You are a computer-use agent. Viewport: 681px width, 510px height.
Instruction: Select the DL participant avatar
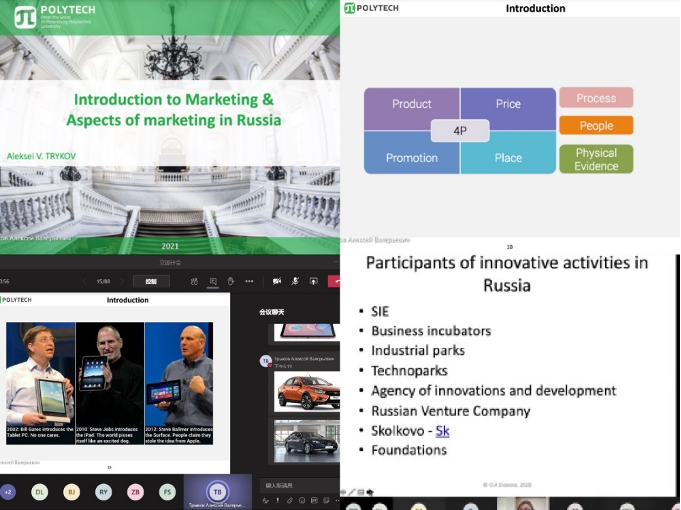(40, 492)
